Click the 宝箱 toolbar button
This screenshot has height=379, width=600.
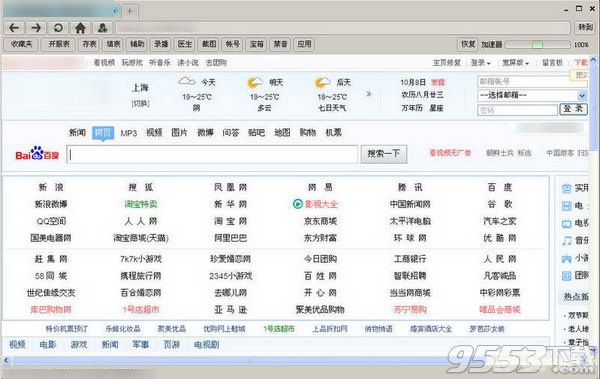click(256, 44)
